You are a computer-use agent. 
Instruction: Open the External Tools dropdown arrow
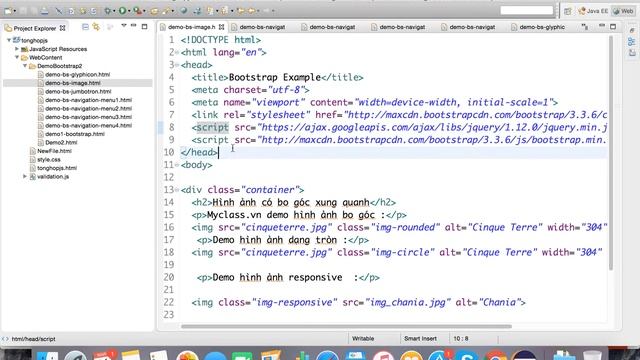point(144,11)
